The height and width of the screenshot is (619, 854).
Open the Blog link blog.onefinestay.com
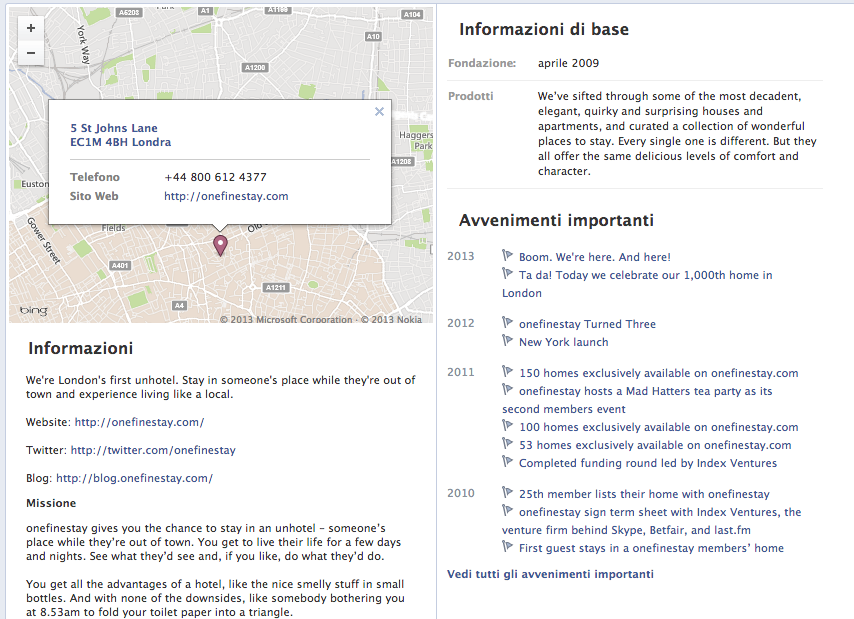pos(135,478)
